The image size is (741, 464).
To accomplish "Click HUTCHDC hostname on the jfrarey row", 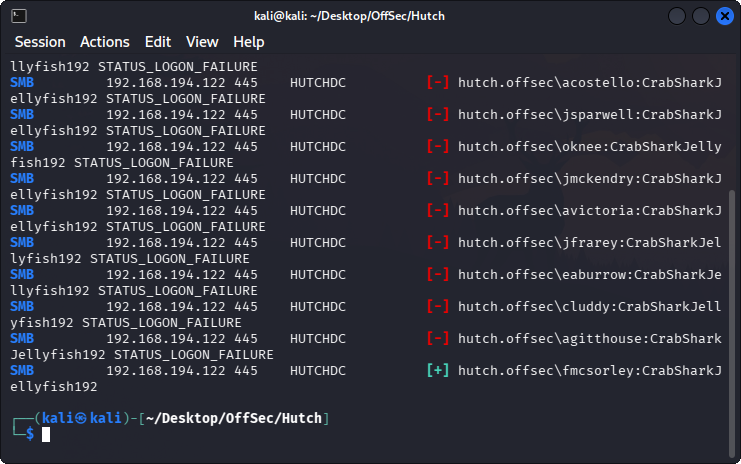I will [318, 243].
